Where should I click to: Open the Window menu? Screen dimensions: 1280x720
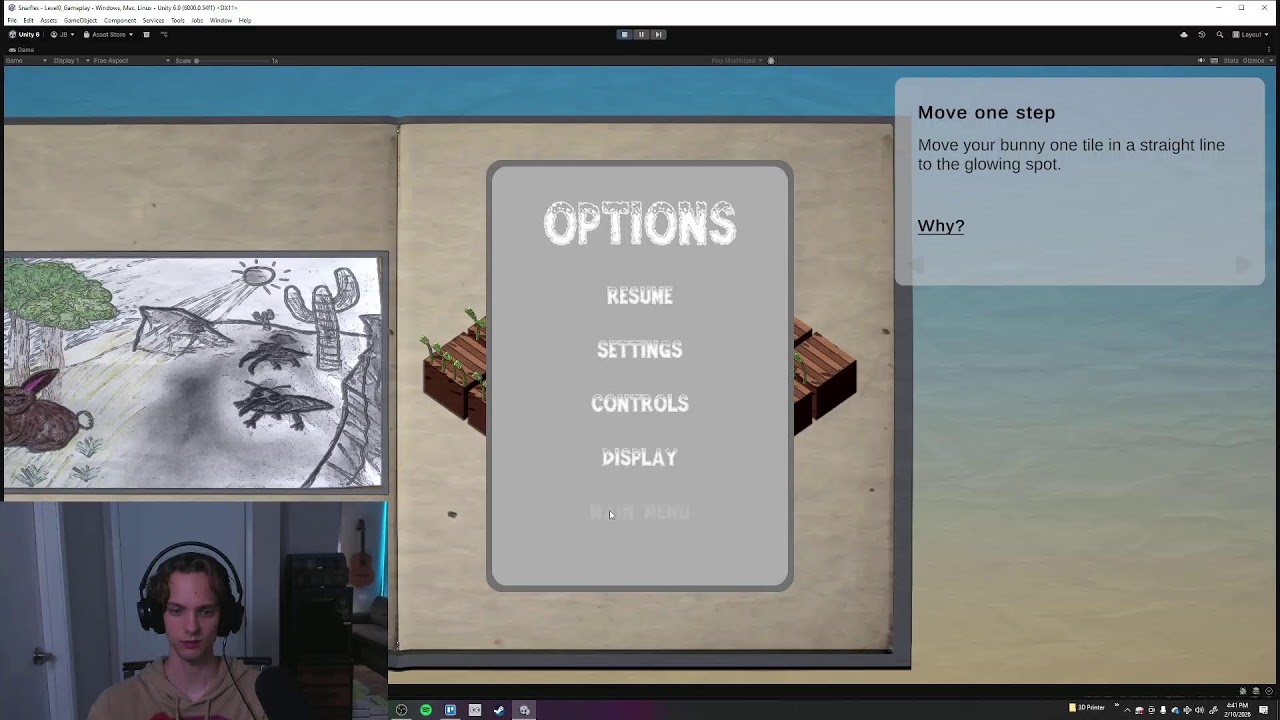point(221,20)
